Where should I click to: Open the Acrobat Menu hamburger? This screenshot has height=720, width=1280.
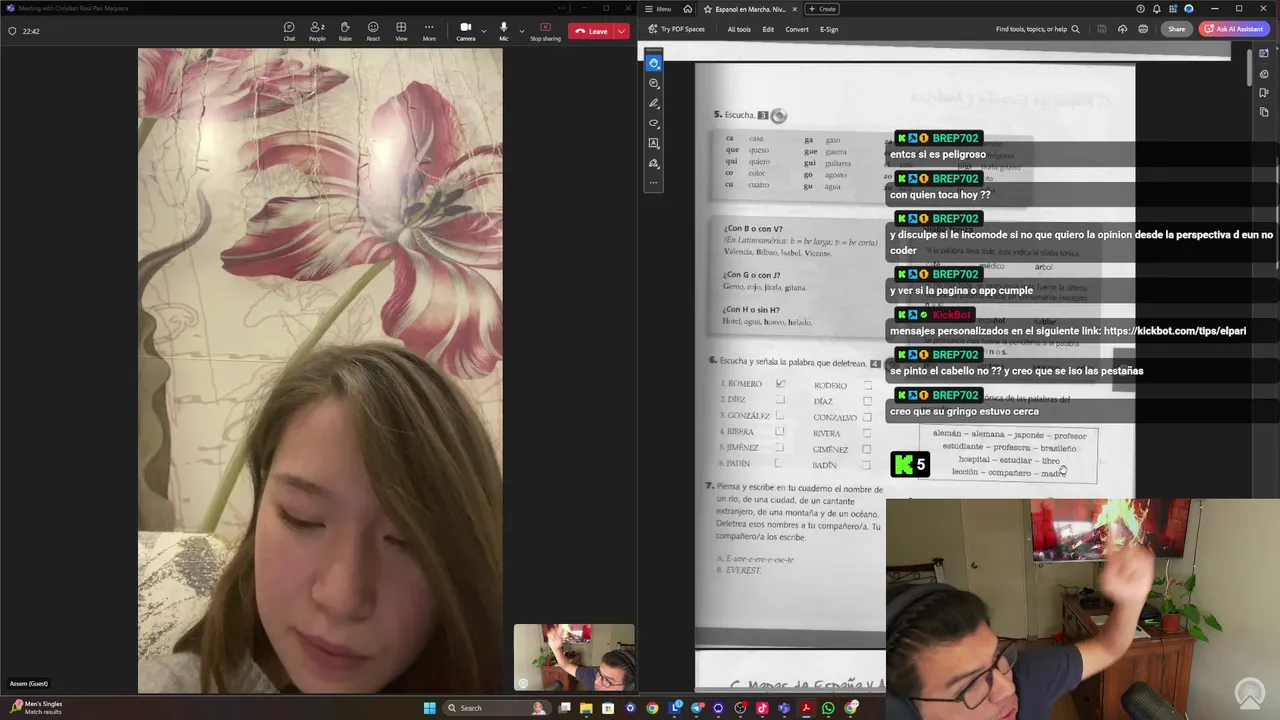coord(659,9)
